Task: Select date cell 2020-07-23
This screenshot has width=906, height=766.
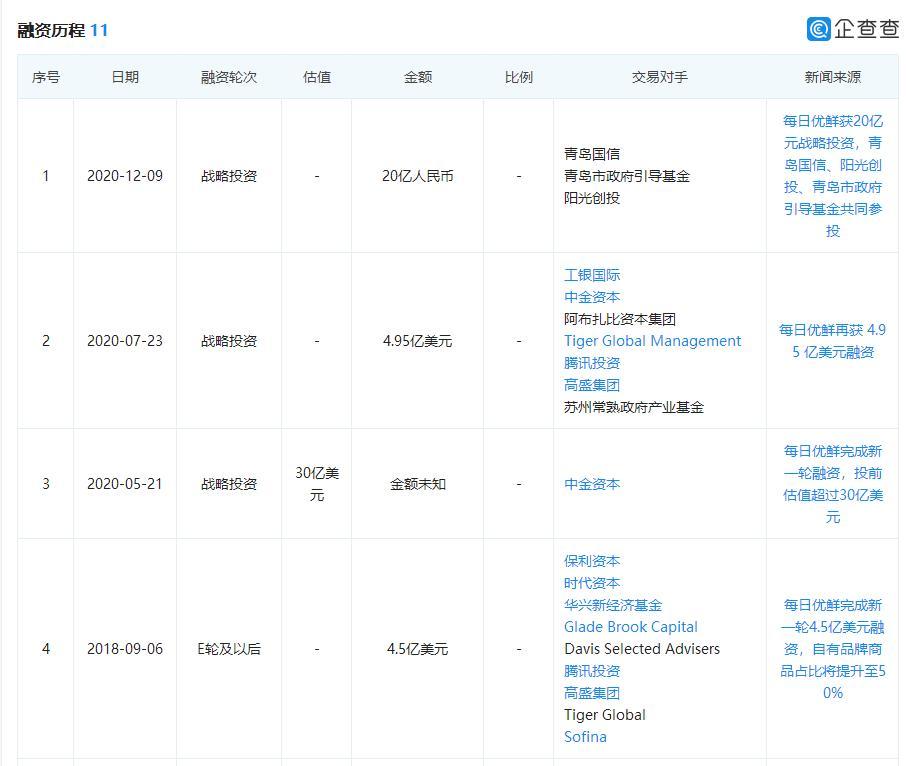Action: 125,341
